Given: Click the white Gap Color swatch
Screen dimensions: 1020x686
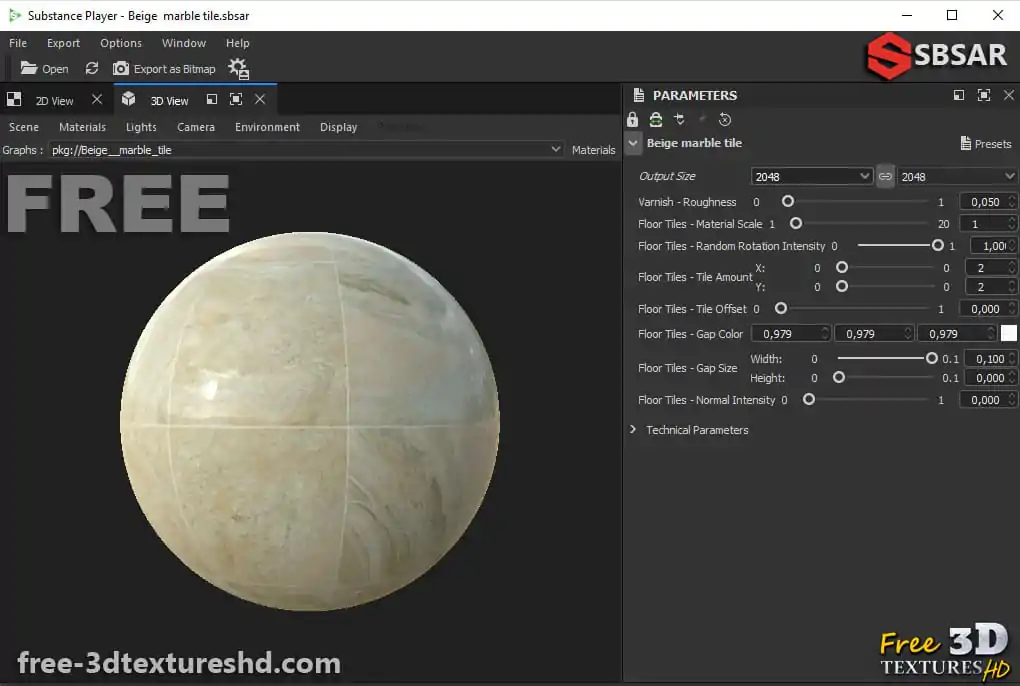Looking at the screenshot, I should pyautogui.click(x=1008, y=332).
